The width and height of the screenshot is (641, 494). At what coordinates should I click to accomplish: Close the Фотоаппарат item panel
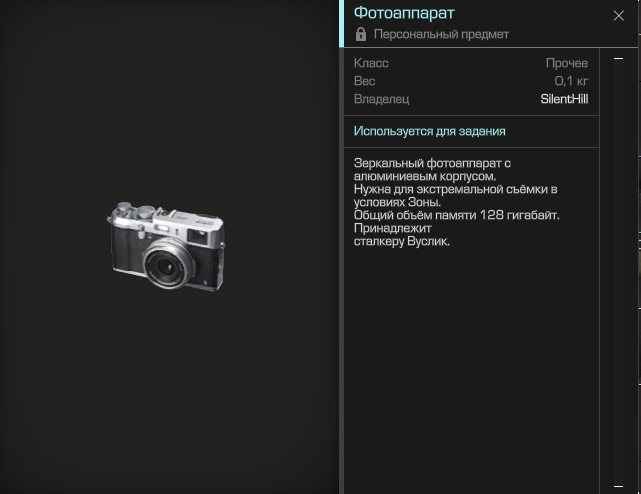(x=619, y=16)
